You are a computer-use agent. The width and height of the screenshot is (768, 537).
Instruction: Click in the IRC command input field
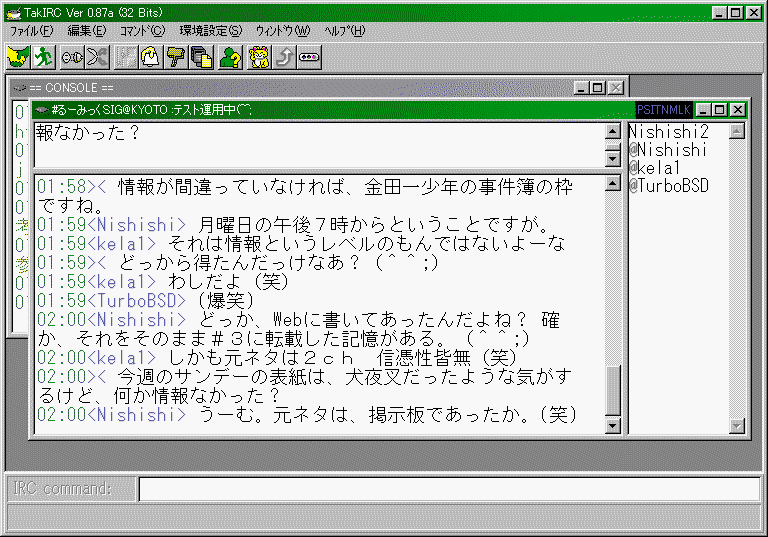[448, 489]
